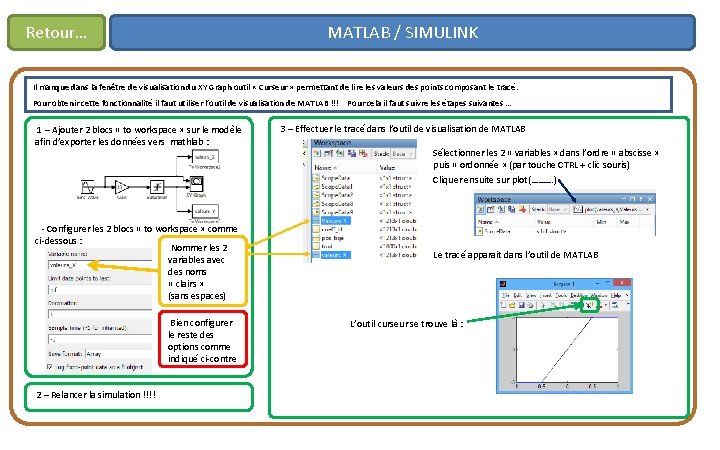Sort by Name header above ScopeData rows

pyautogui.click(x=325, y=168)
